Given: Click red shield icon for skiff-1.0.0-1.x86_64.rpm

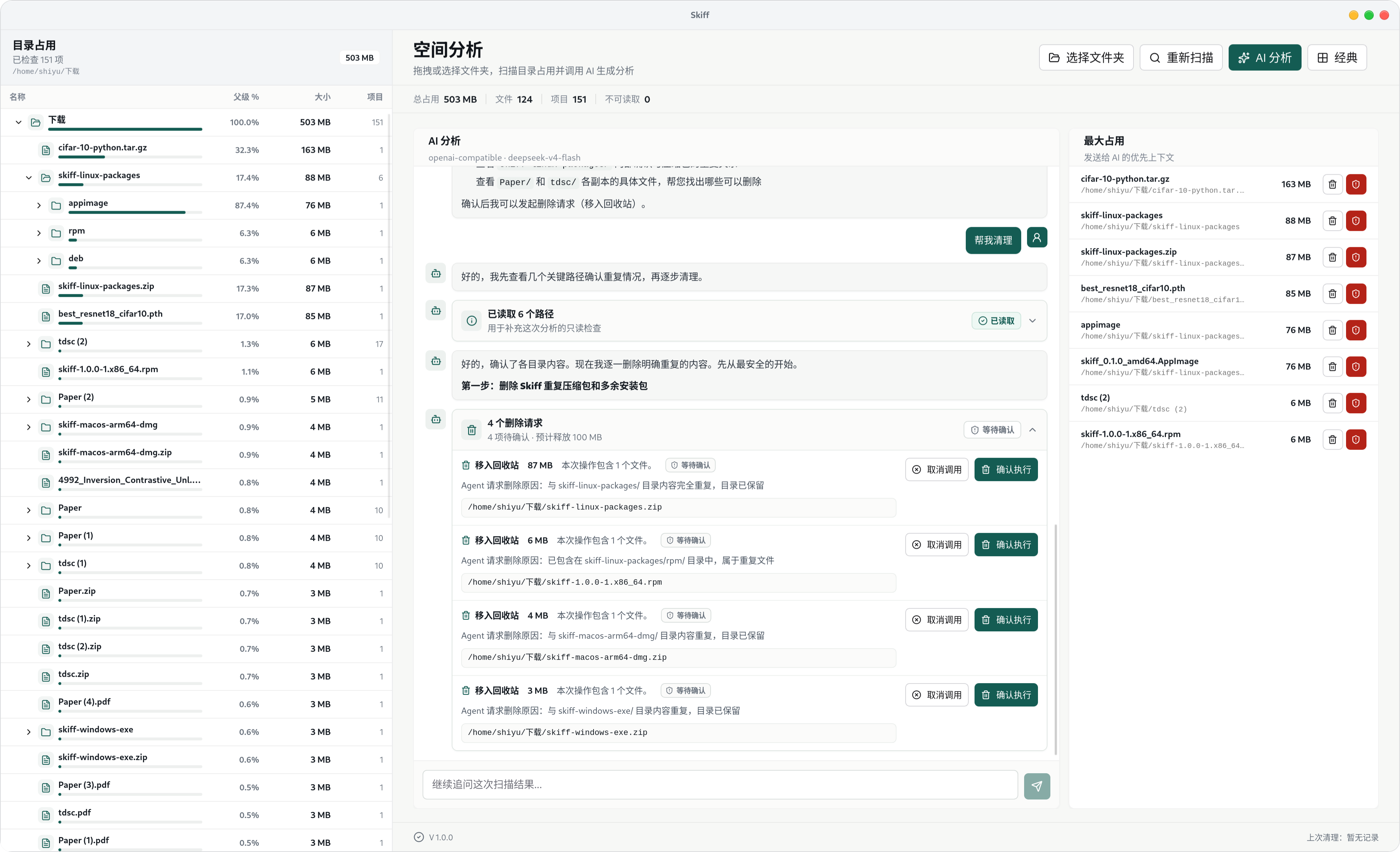Looking at the screenshot, I should (x=1356, y=439).
